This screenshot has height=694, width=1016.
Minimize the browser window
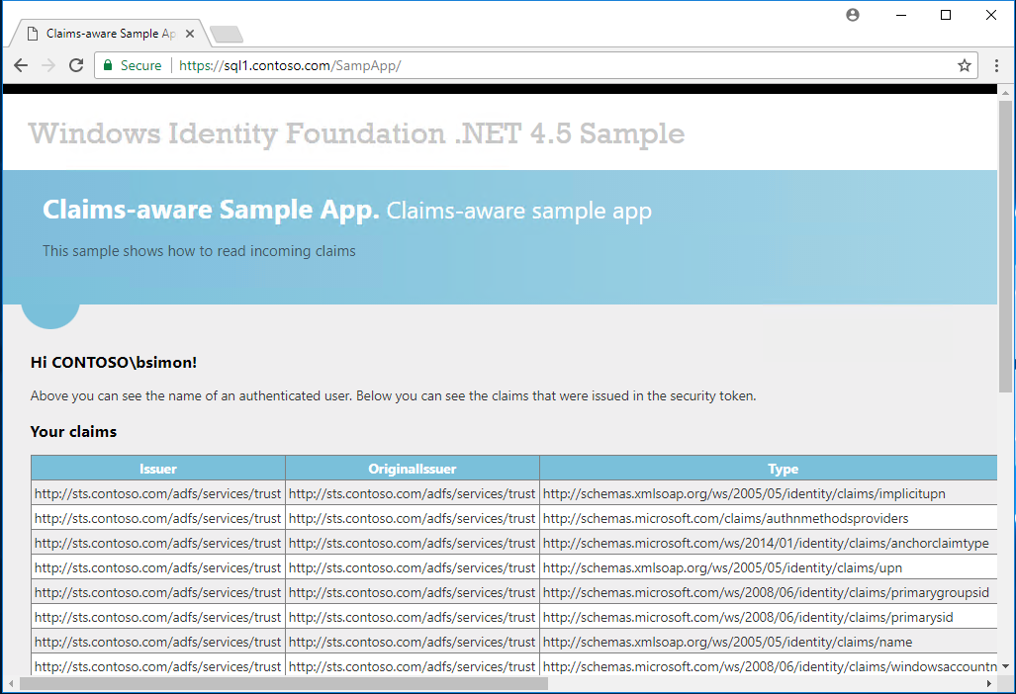click(x=899, y=15)
